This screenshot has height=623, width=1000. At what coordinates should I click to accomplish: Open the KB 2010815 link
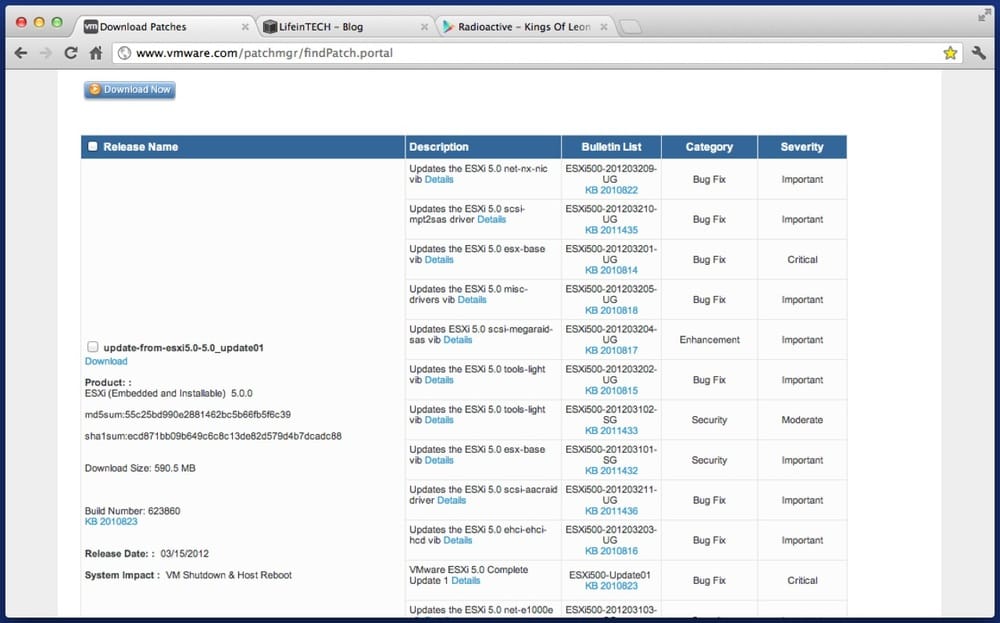coord(611,391)
